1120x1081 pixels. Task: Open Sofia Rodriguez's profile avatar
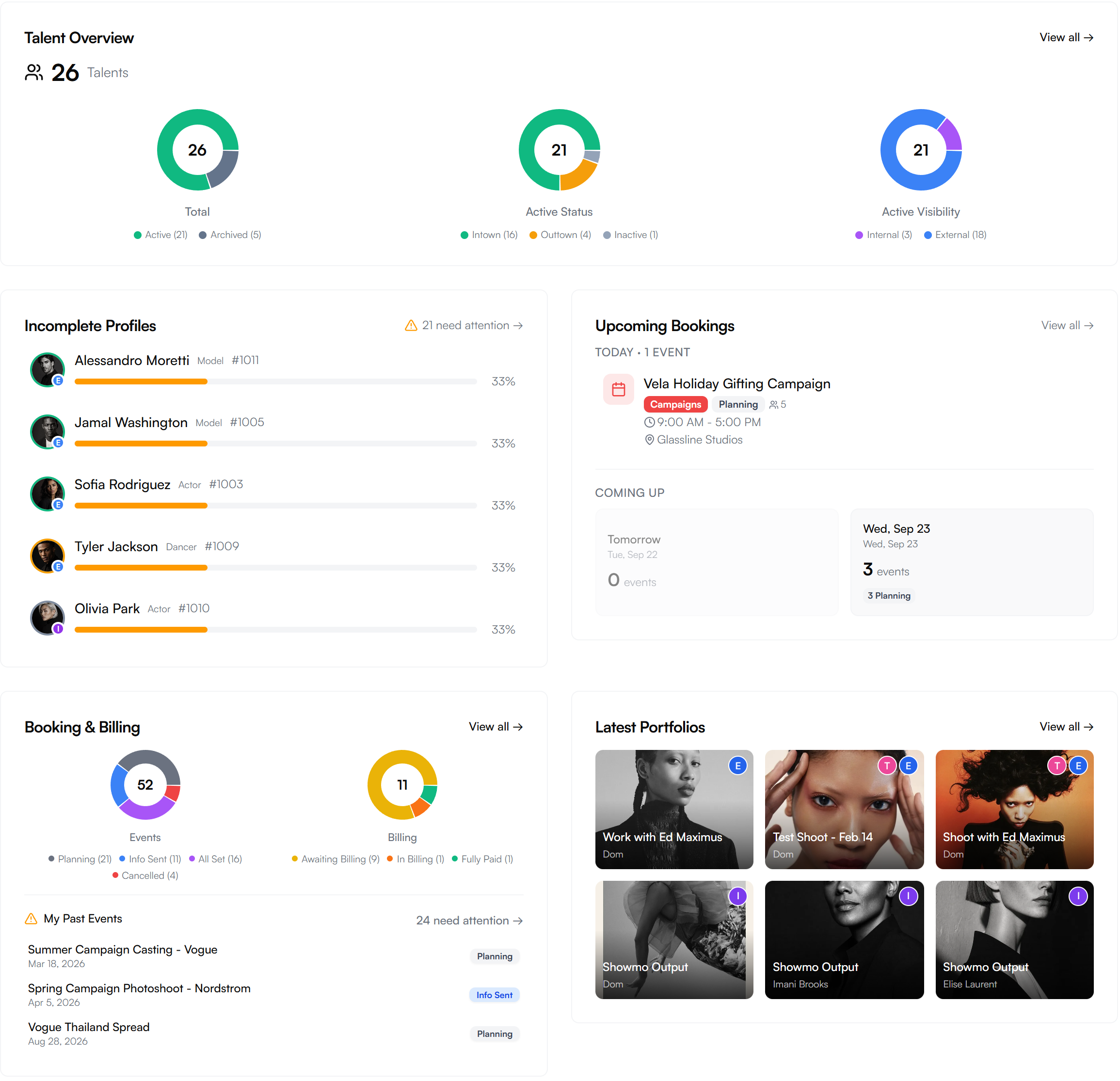click(48, 493)
